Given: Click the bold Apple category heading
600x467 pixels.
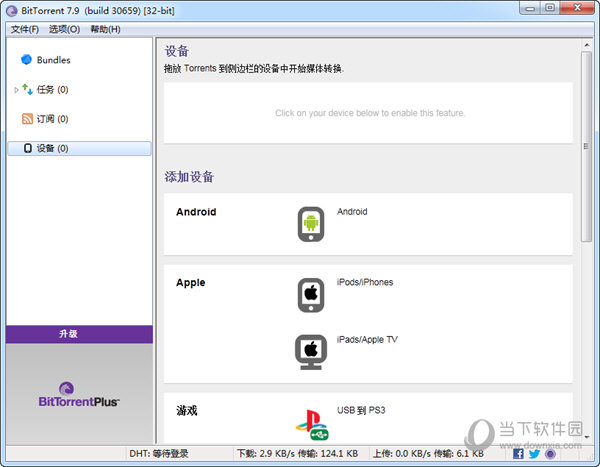Looking at the screenshot, I should (191, 282).
